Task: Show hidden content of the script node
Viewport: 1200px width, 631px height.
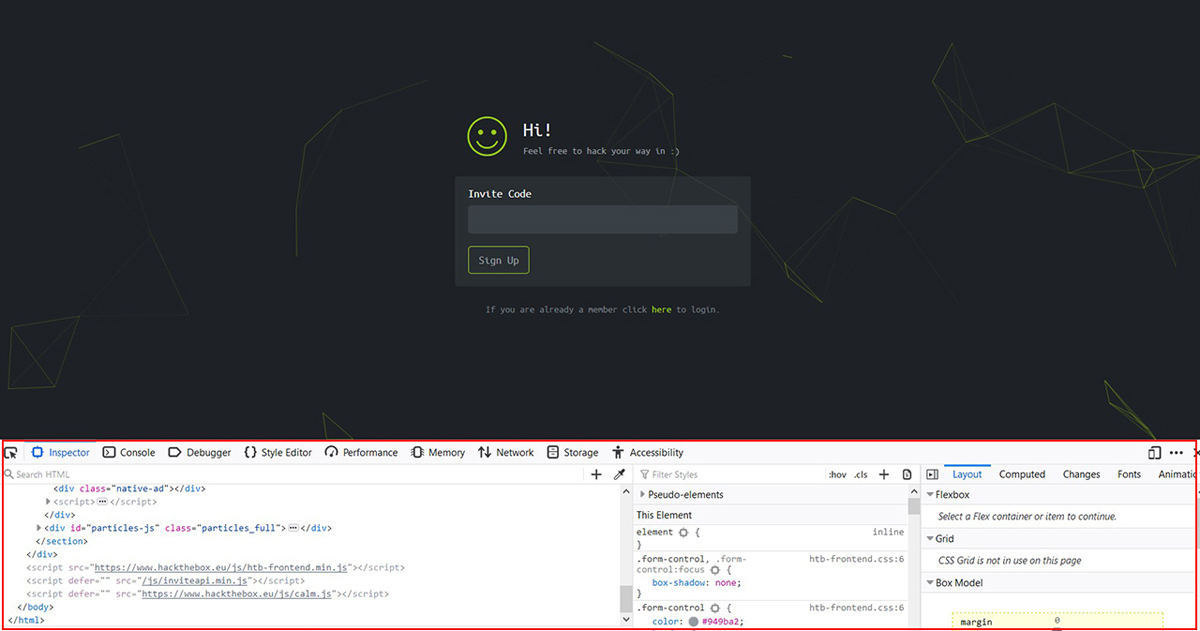Action: pyautogui.click(x=101, y=502)
